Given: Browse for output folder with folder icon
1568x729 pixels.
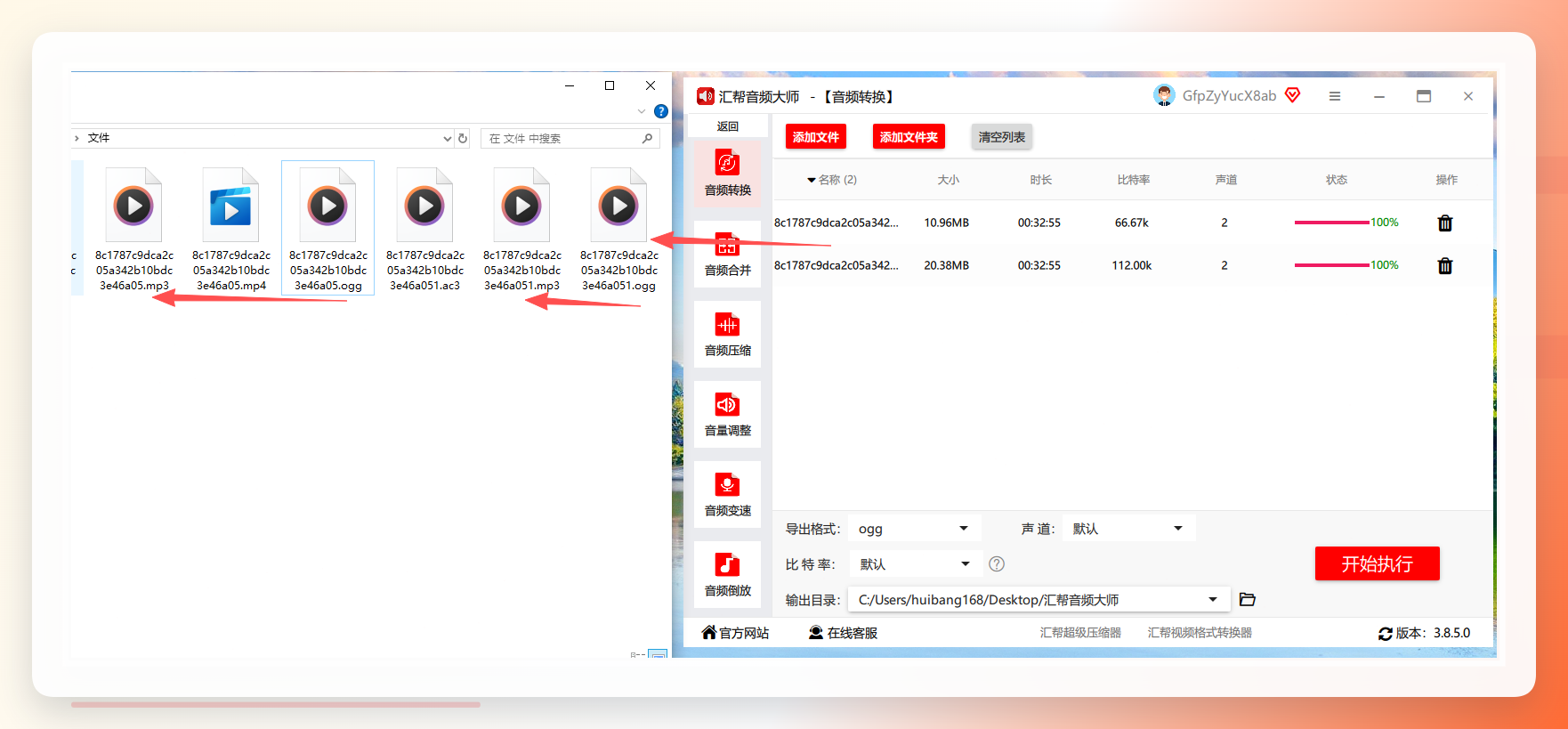Looking at the screenshot, I should tap(1248, 600).
